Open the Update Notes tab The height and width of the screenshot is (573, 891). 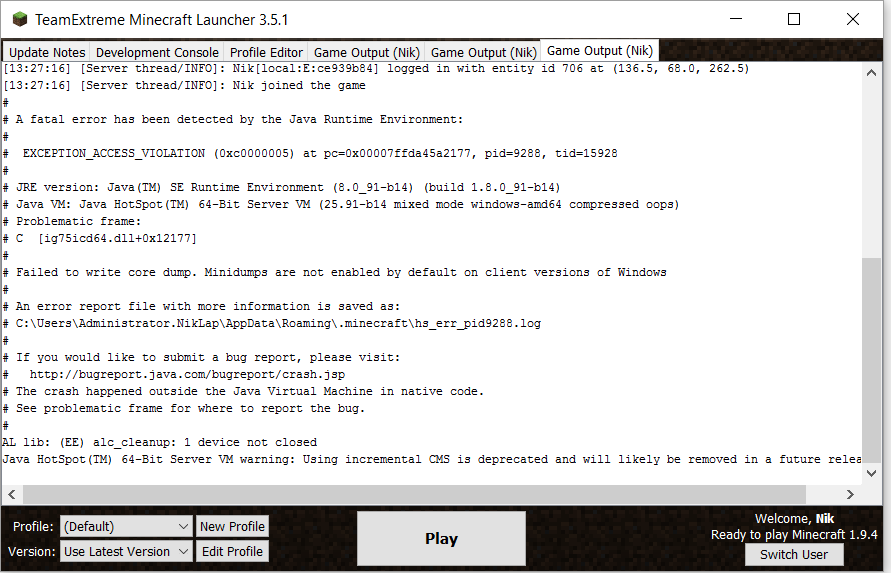coord(47,52)
